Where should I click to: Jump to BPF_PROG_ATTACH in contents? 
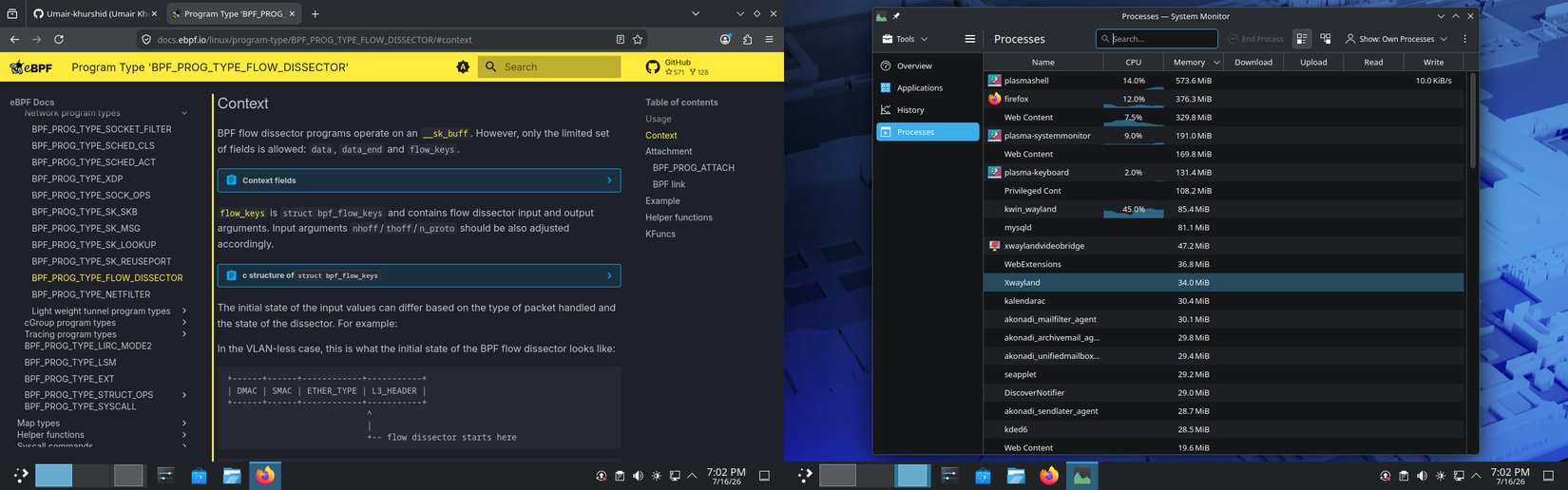[x=694, y=168]
